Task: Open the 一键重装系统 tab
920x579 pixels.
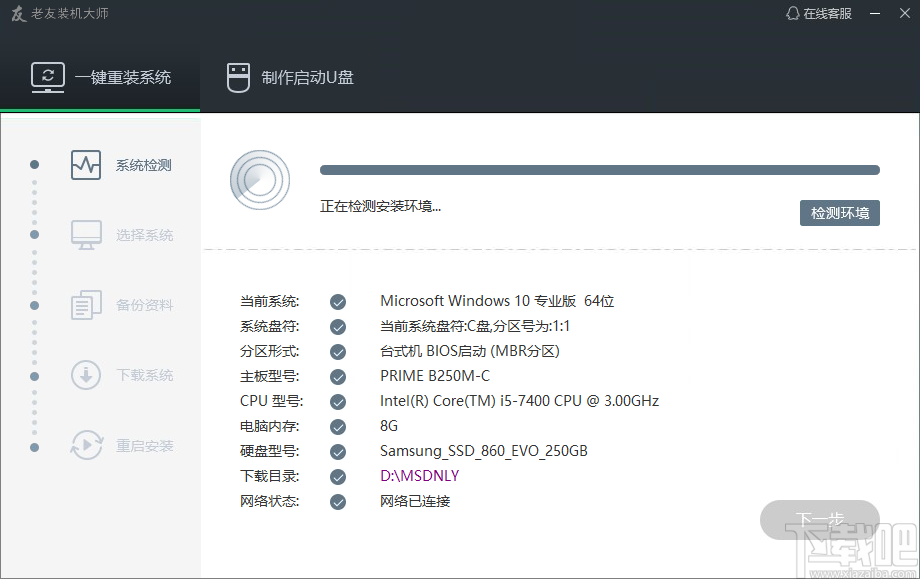Action: pyautogui.click(x=100, y=77)
